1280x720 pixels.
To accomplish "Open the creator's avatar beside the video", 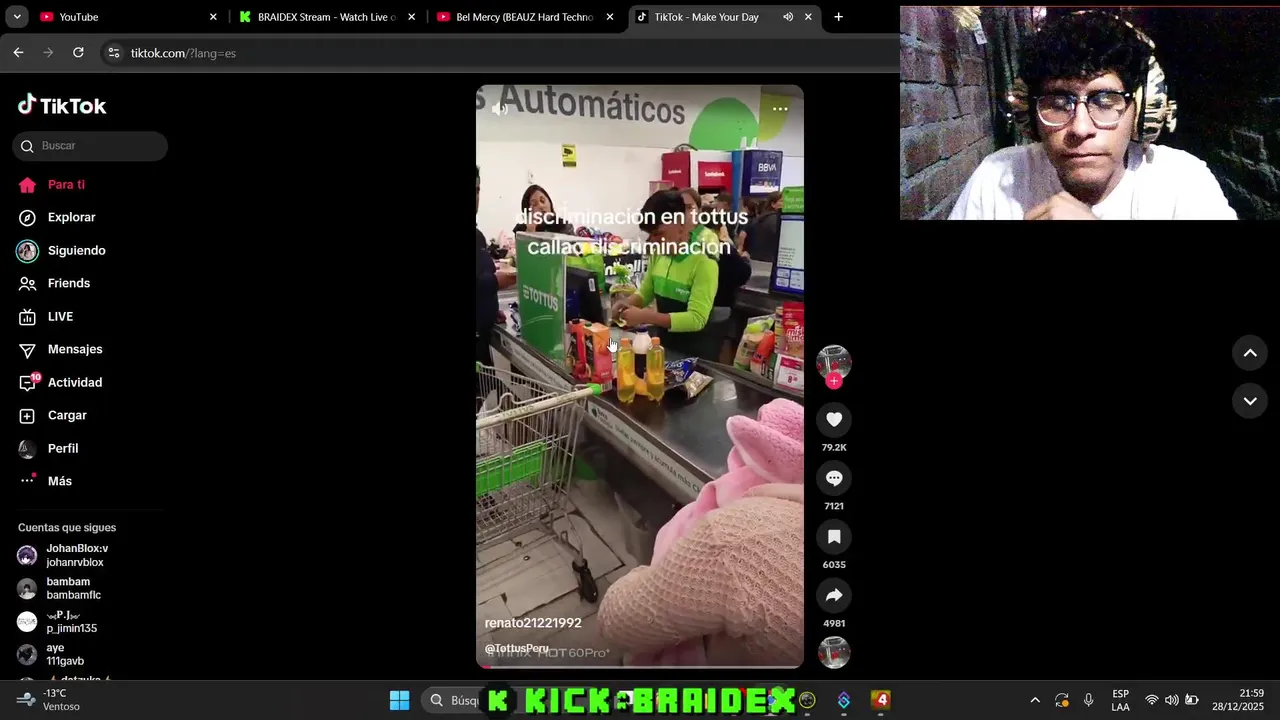I will 834,361.
